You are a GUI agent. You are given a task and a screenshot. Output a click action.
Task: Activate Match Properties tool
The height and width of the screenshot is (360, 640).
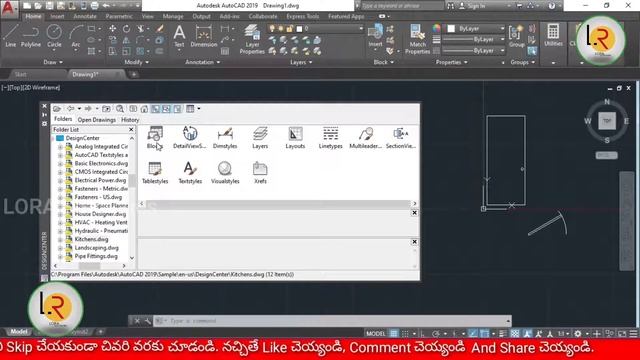click(417, 39)
